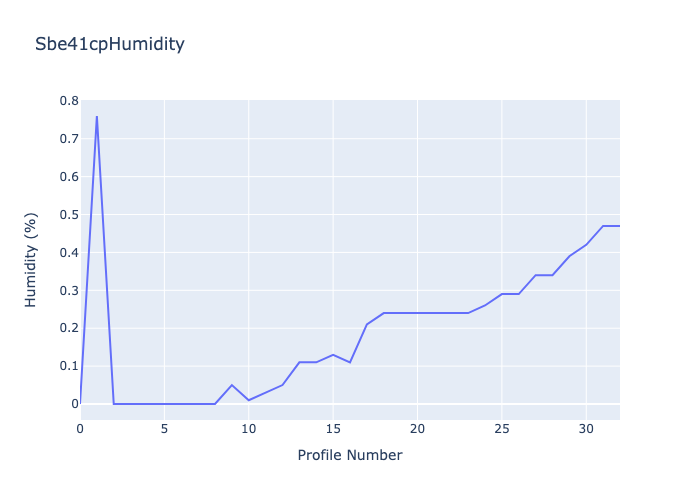Click the y-axis tick label 0.1
This screenshot has height=500, width=700.
(68, 366)
